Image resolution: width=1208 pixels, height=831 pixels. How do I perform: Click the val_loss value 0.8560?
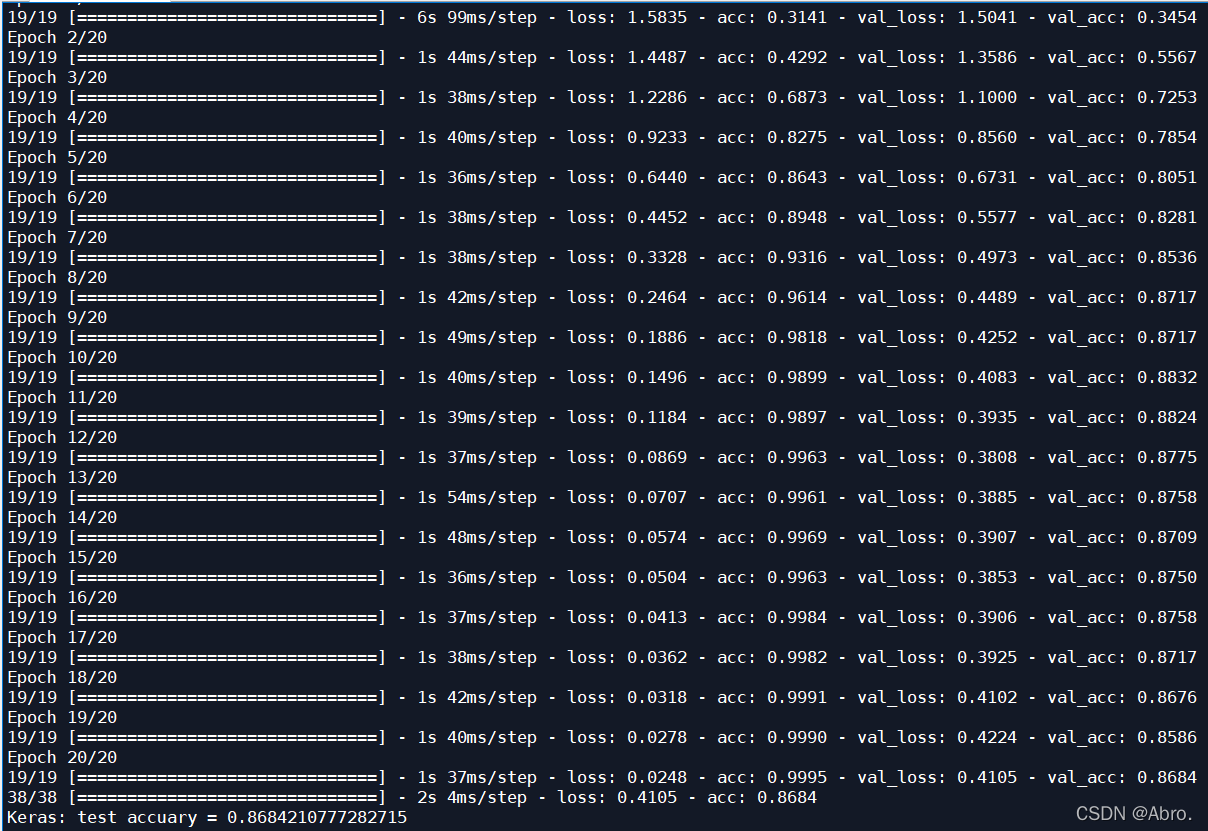pos(987,137)
